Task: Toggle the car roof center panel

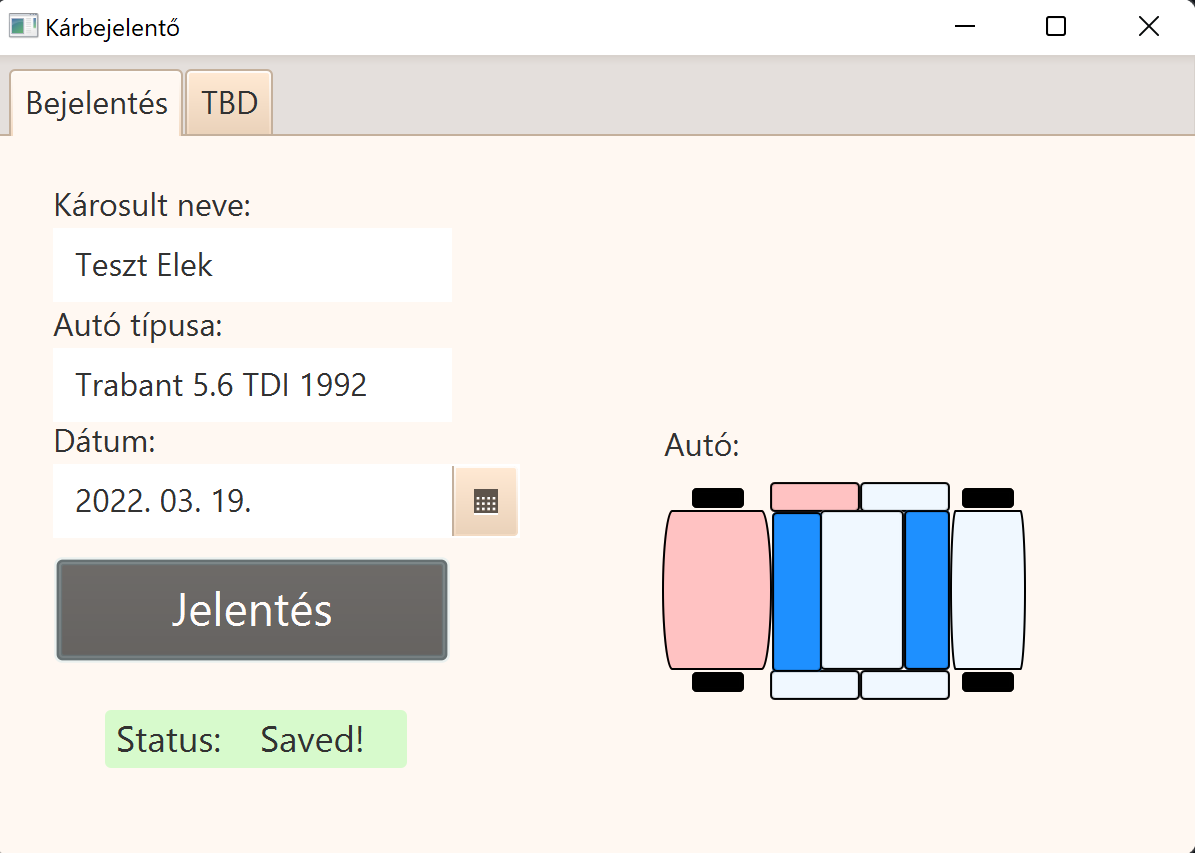Action: coord(862,590)
